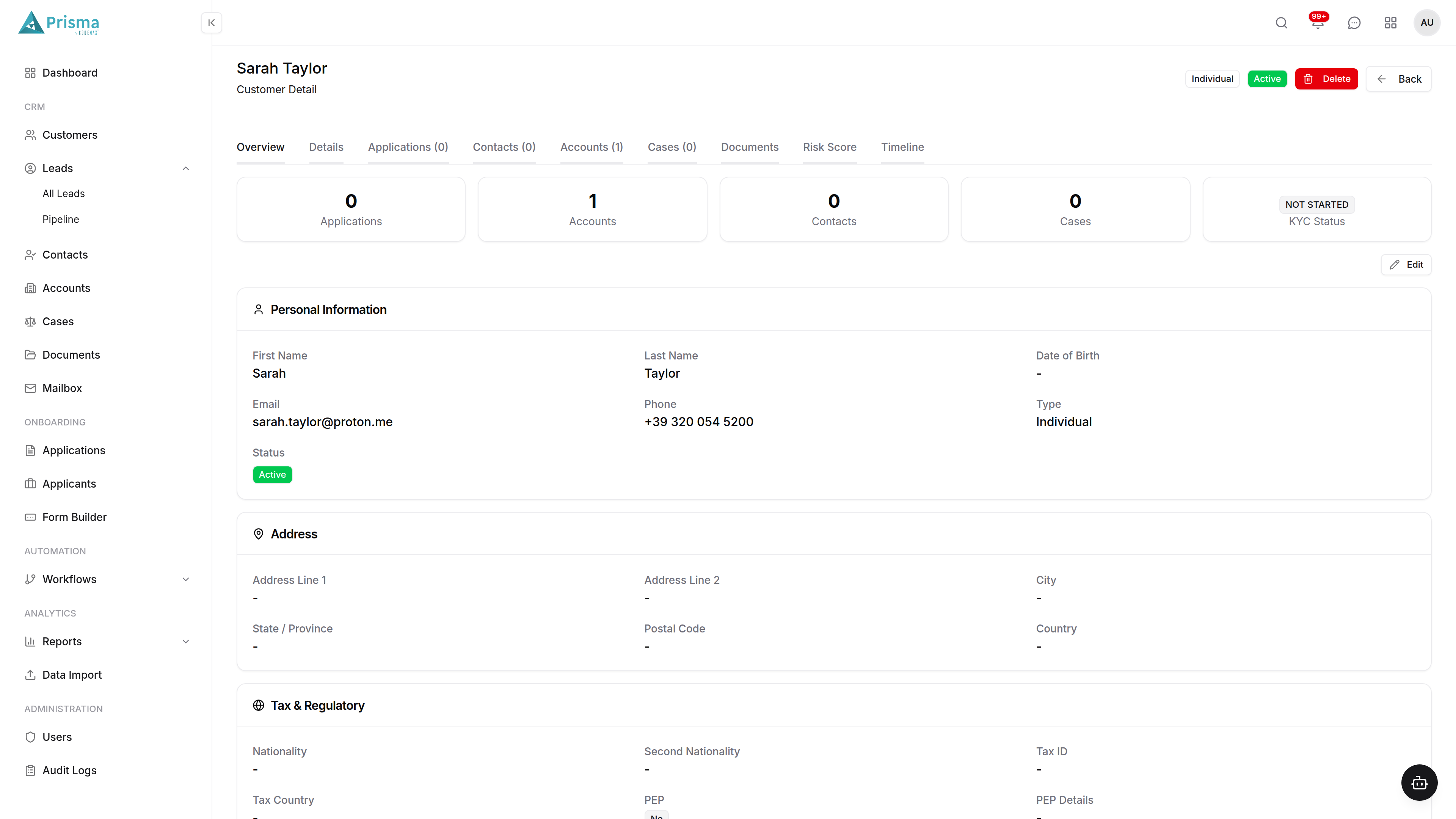Click the Applicants briefcase icon
Viewport: 1456px width, 819px height.
(30, 484)
